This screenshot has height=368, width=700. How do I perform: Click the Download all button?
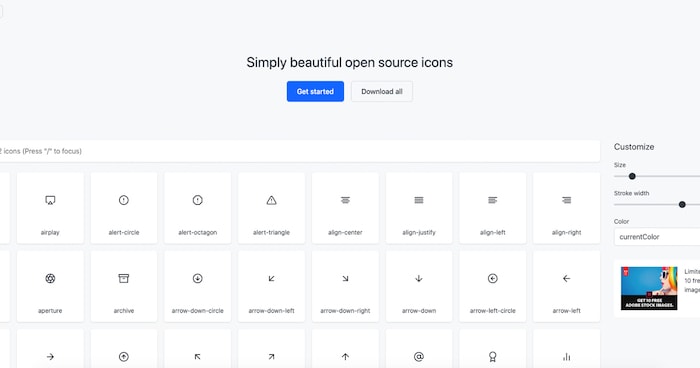pyautogui.click(x=382, y=91)
